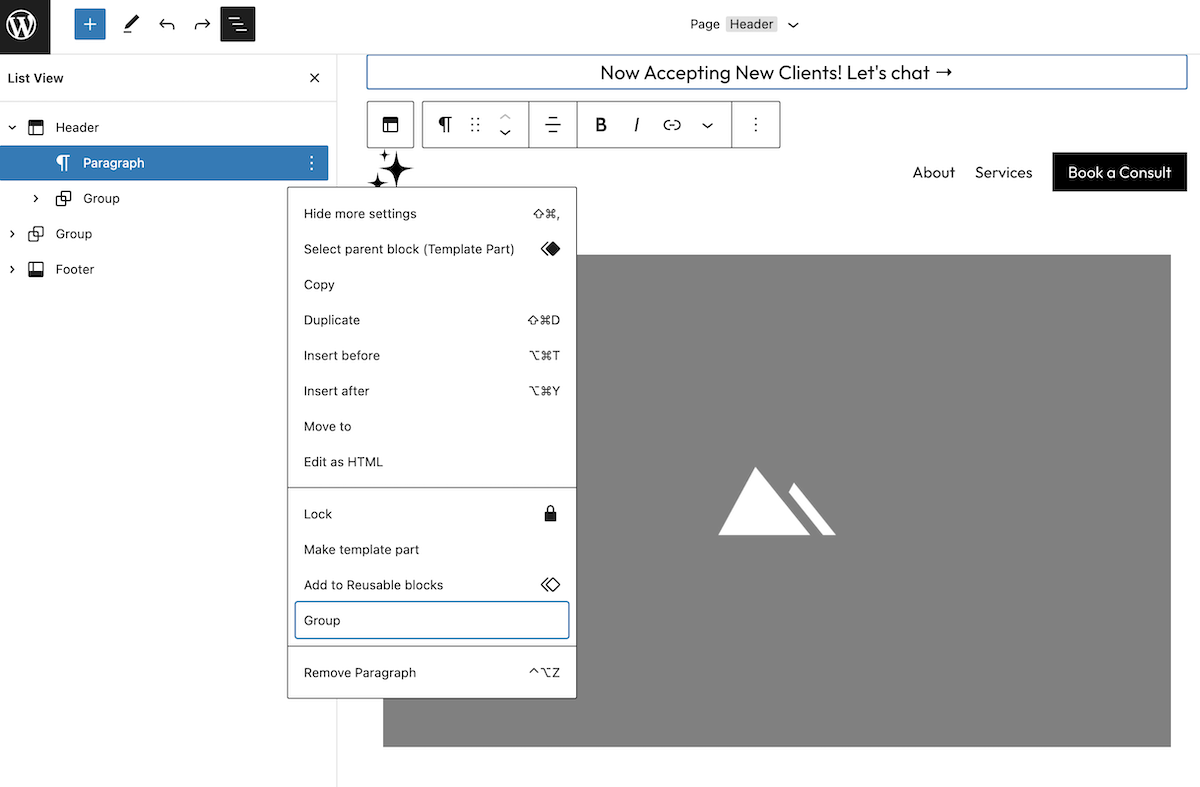Click the WordPress logo icon
This screenshot has width=1200, height=787.
click(x=21, y=24)
